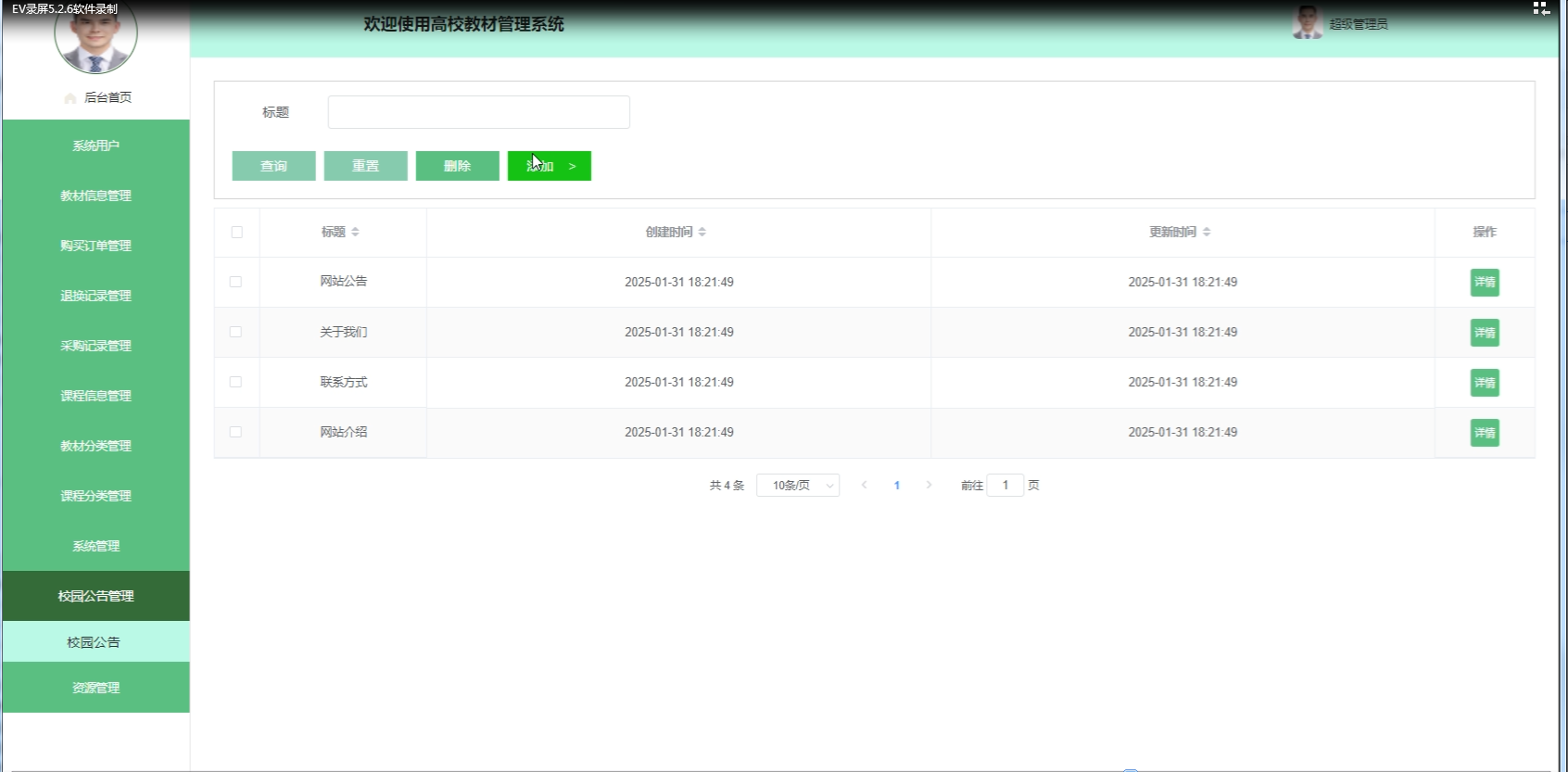Go to the next page arrow
The width and height of the screenshot is (1568, 772).
coord(929,485)
